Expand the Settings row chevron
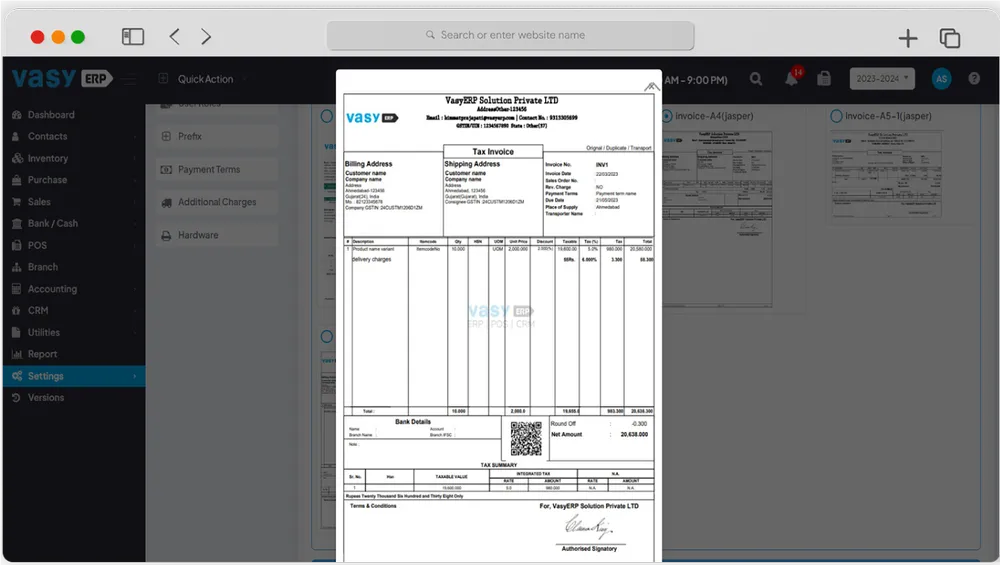Screen dimensions: 1000x565 [x=135, y=376]
